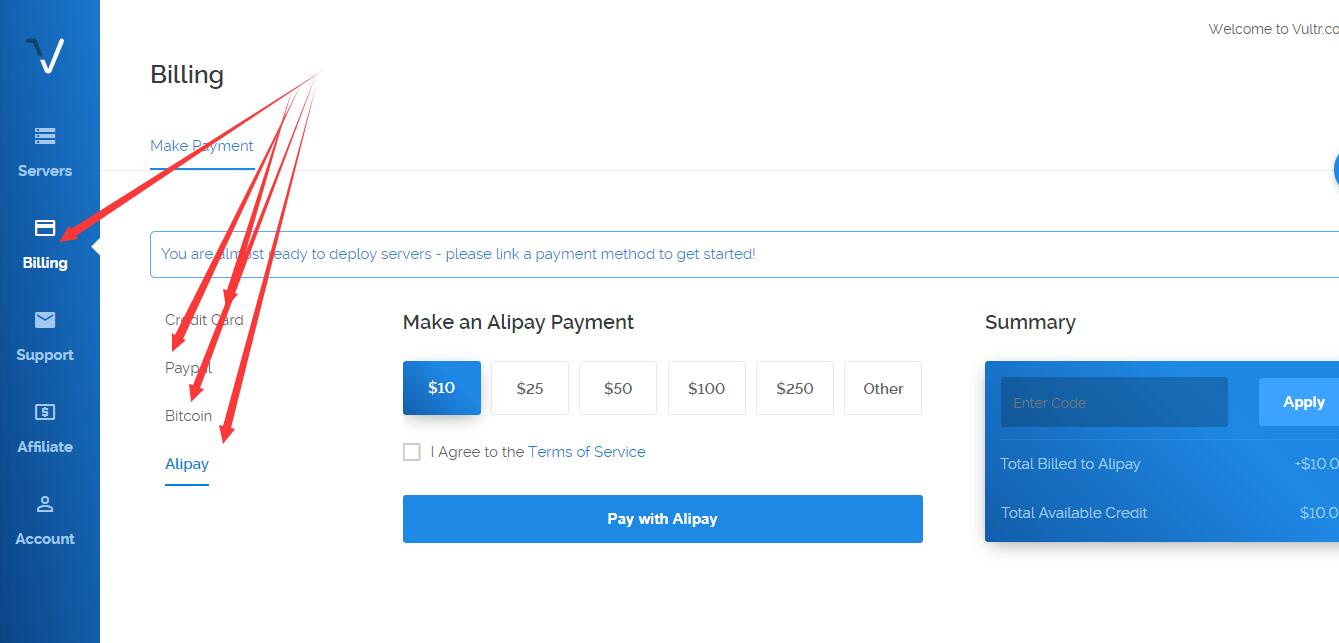Open the Account person icon
Image resolution: width=1339 pixels, height=643 pixels.
tap(45, 504)
